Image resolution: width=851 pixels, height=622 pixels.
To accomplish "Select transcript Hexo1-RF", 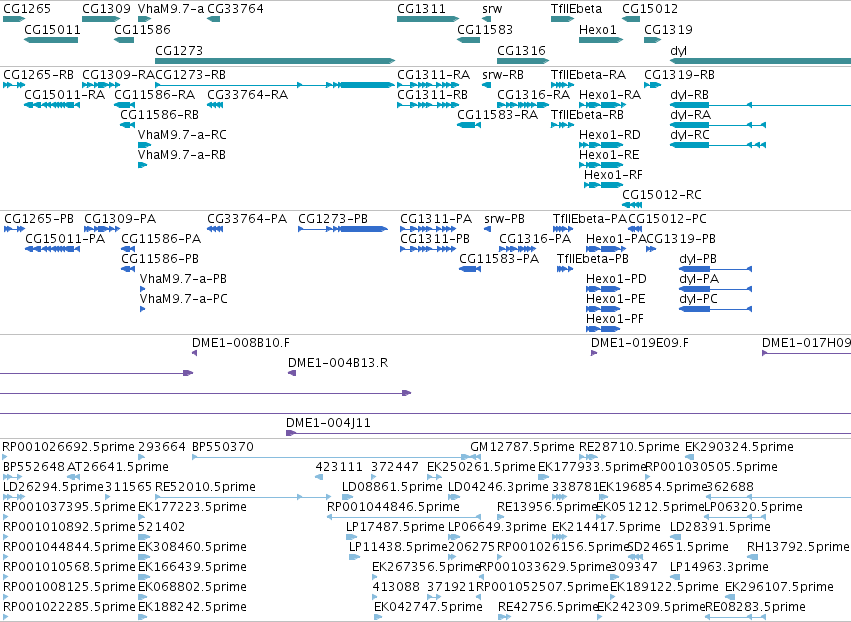I will [x=613, y=175].
